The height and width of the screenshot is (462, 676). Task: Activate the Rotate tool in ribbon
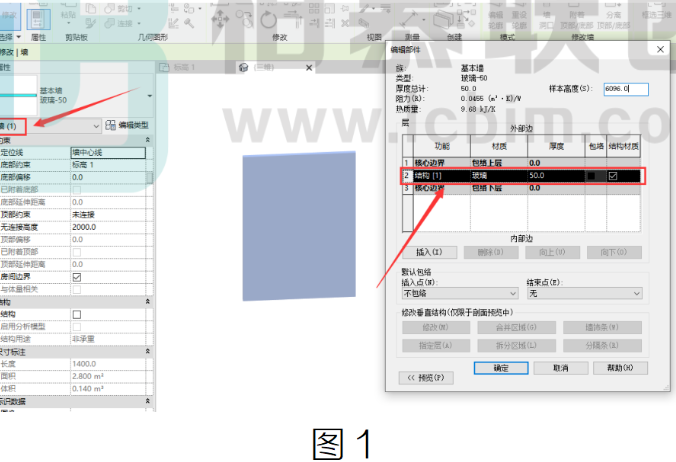(x=268, y=20)
